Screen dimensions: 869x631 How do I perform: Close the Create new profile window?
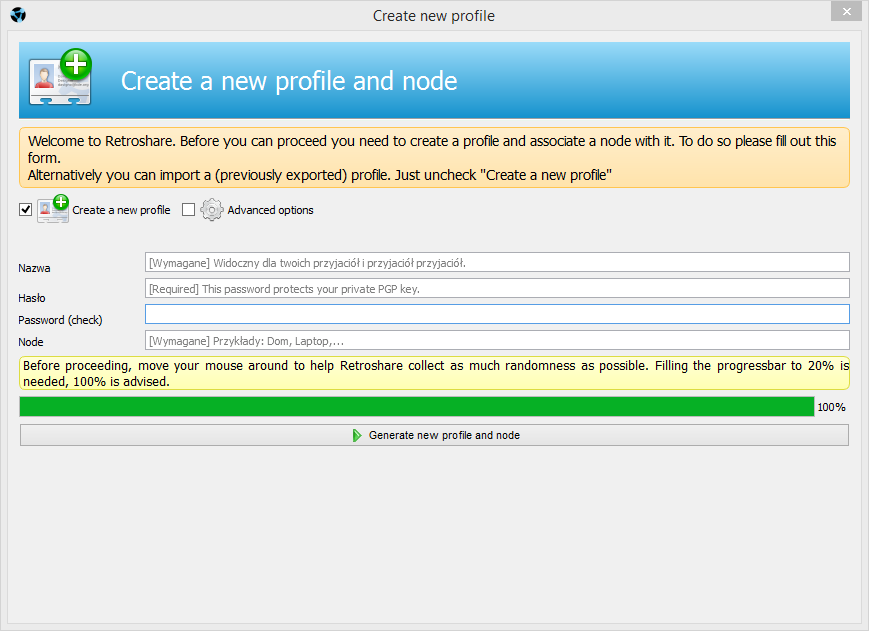point(846,11)
